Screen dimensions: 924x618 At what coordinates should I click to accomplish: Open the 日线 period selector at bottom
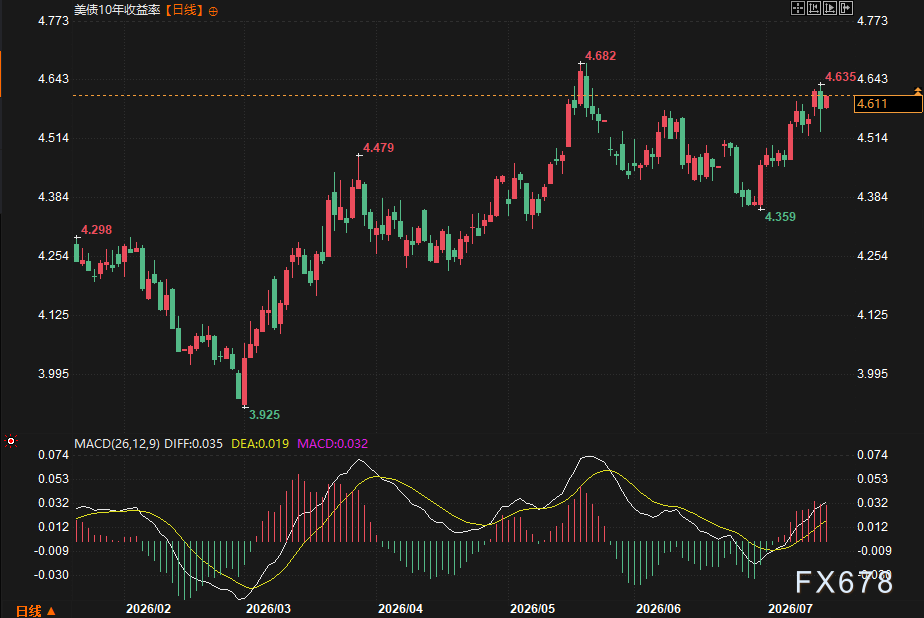pos(35,611)
